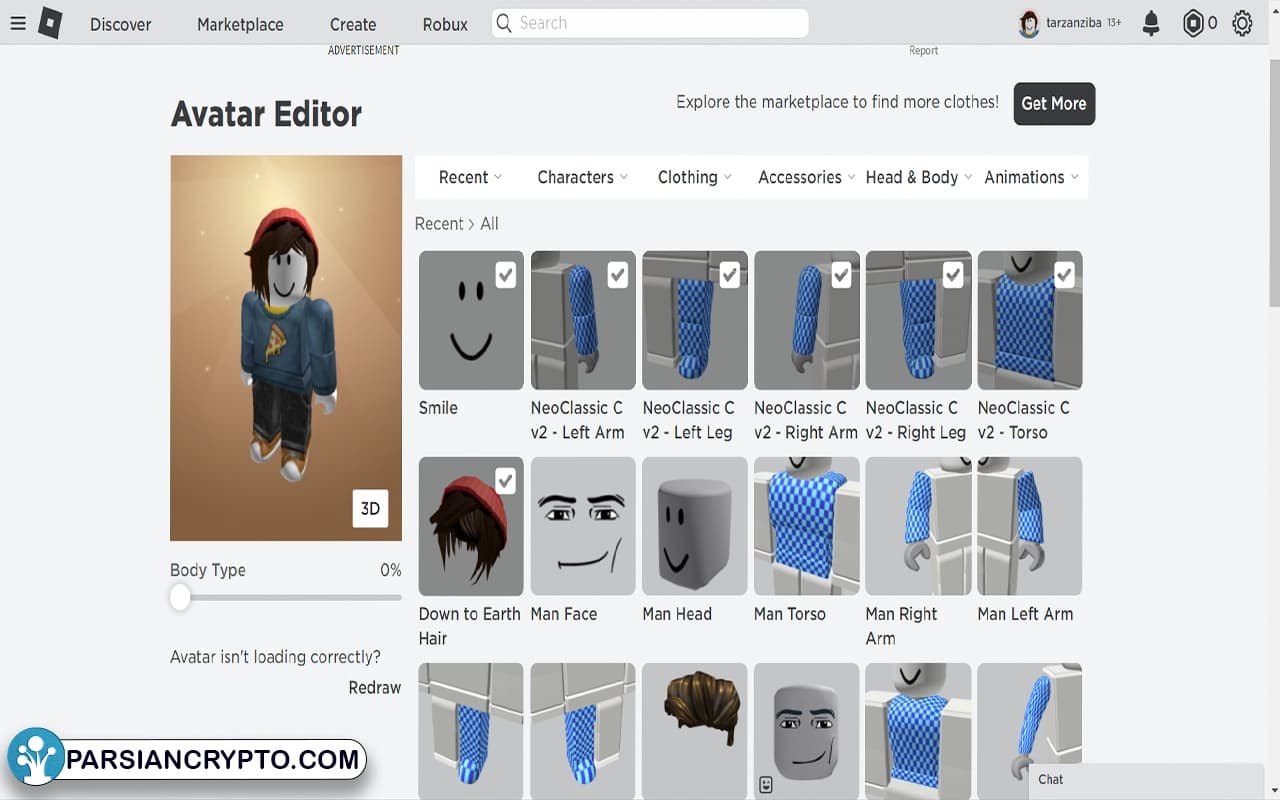Viewport: 1280px width, 800px height.
Task: Click the Robux balance icon
Action: 1193,23
